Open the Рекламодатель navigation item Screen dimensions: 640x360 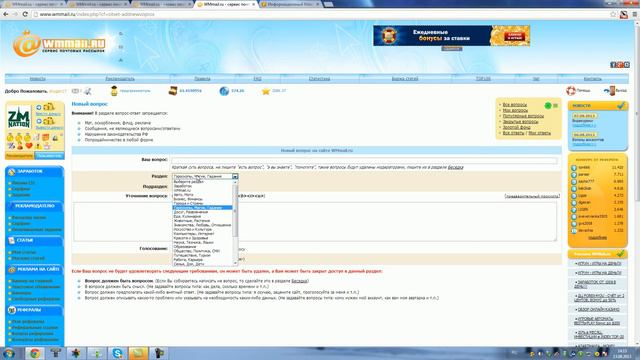(x=120, y=79)
